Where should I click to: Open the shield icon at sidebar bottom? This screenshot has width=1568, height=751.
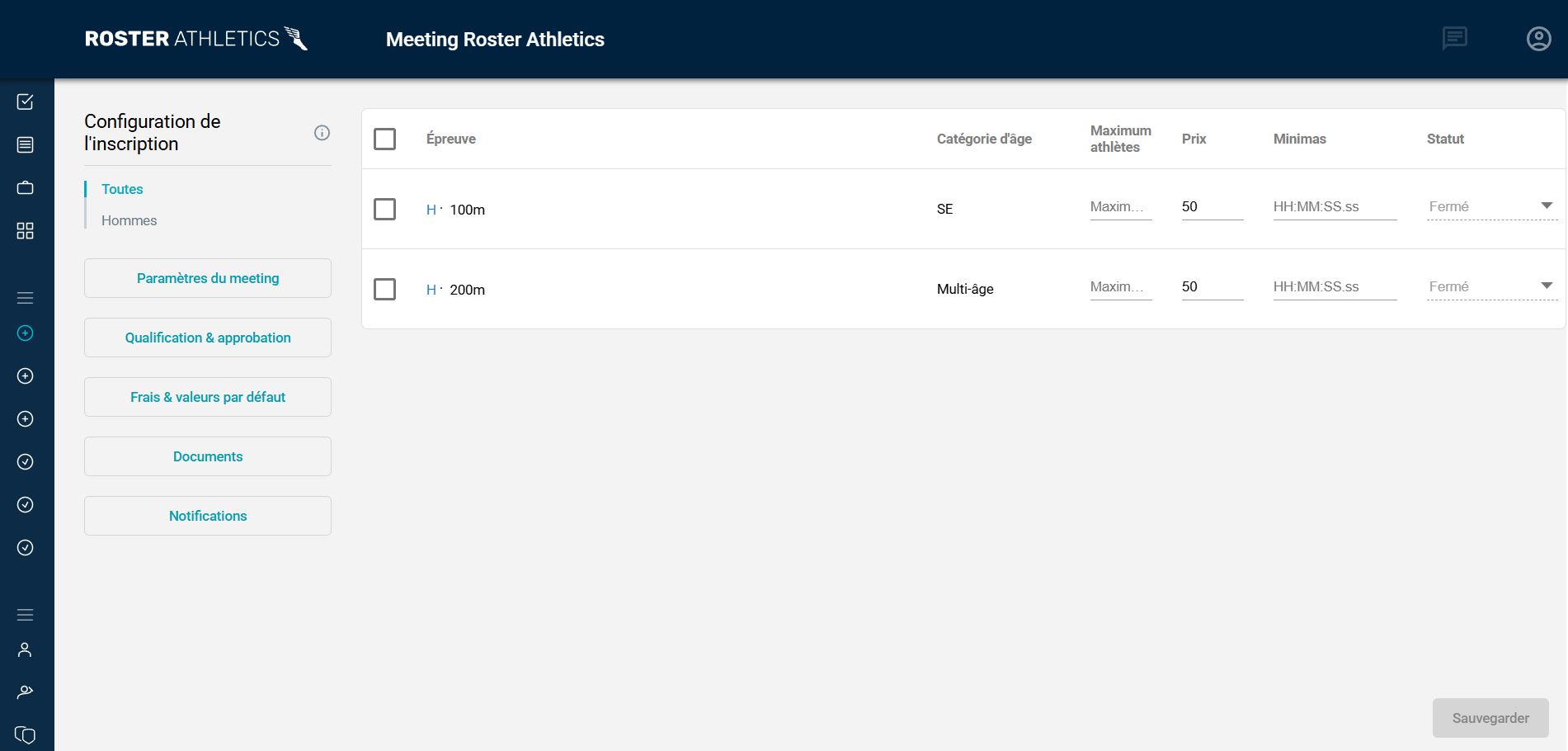26,734
